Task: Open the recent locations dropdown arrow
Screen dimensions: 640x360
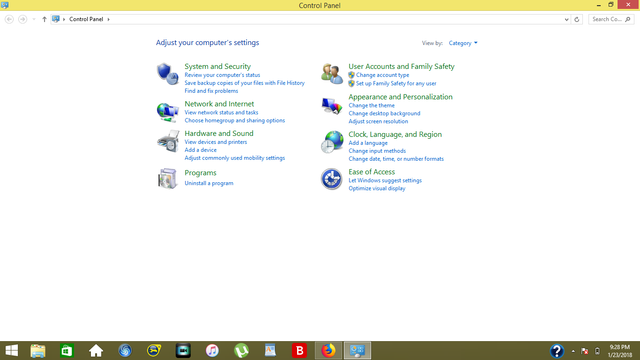Action: coord(33,19)
